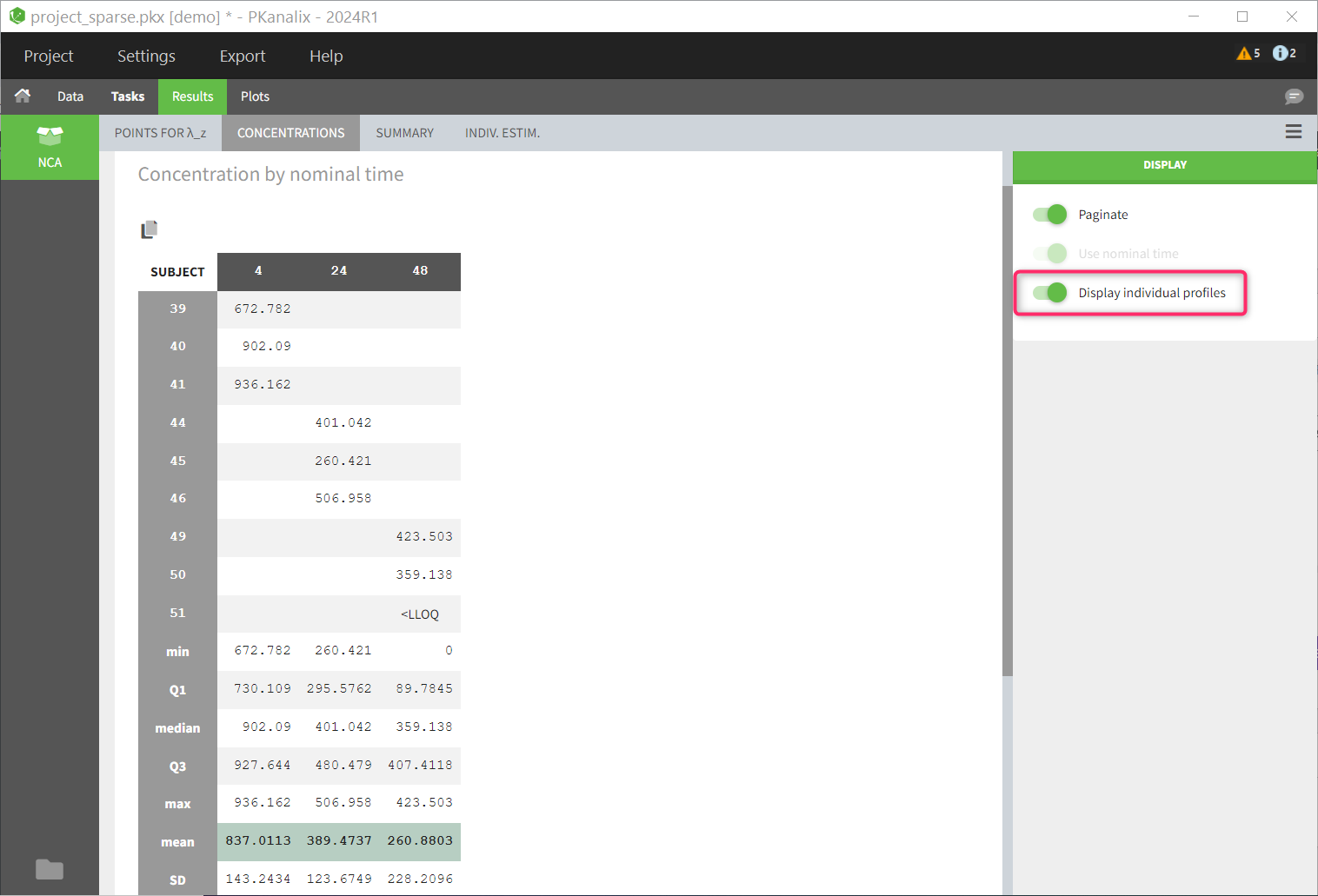Turn off Display individual profiles

(x=1050, y=293)
